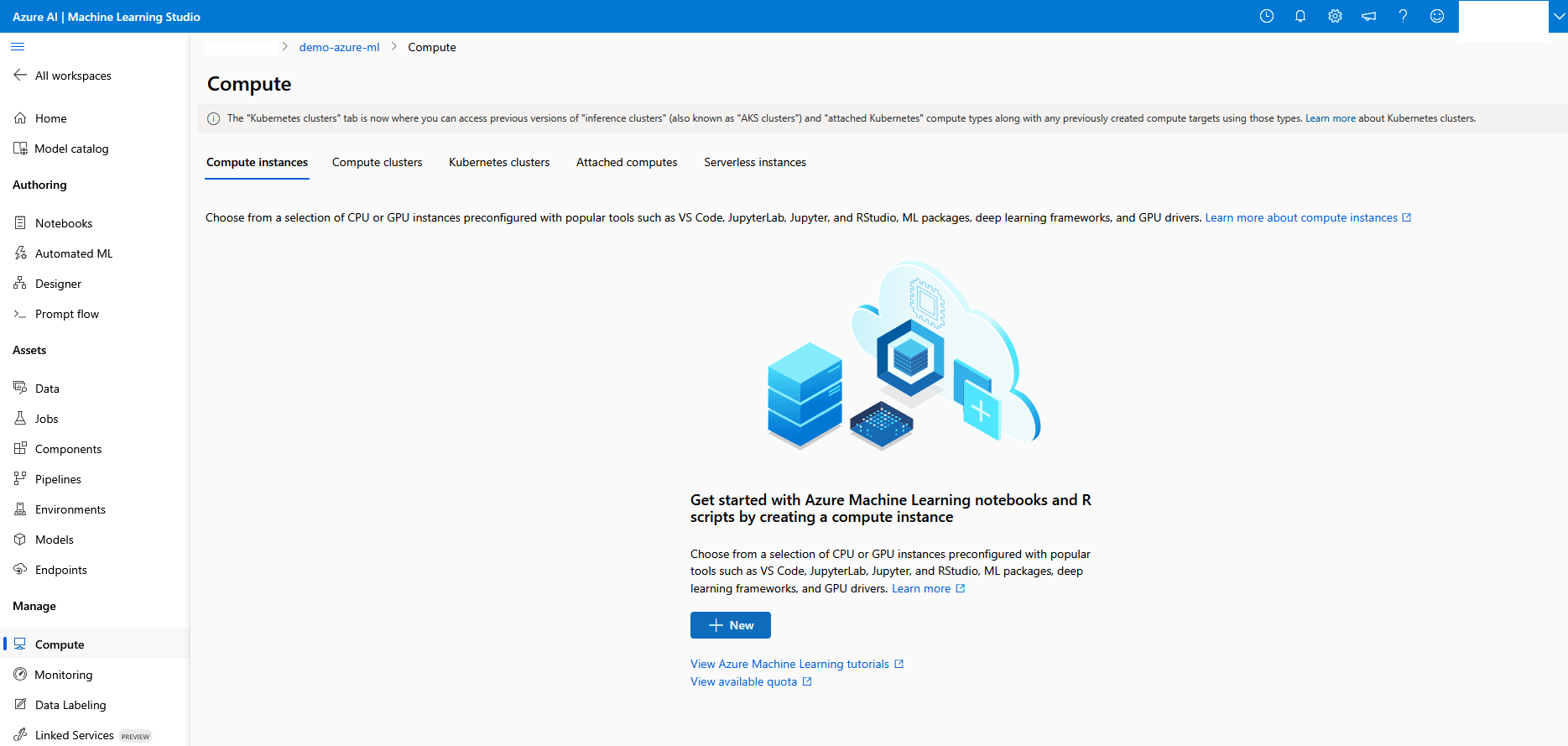Screen dimensions: 1568x746
Task: Click Learn more in the Kubernetes info banner
Action: click(x=1331, y=118)
